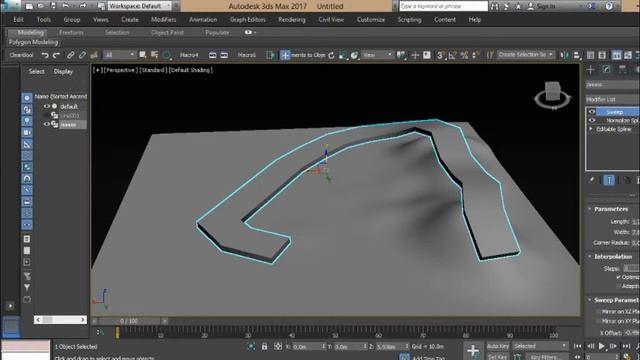Switch to the Freeform ribbon tab
Viewport: 640px width, 360px height.
point(71,33)
